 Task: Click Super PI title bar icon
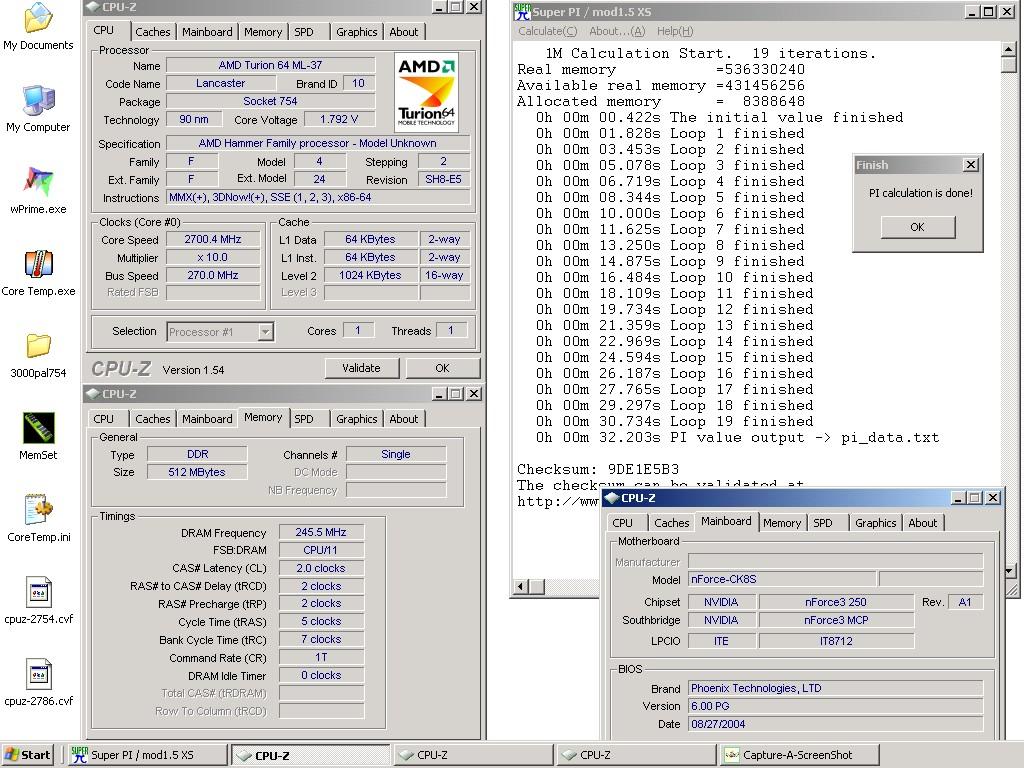click(522, 12)
